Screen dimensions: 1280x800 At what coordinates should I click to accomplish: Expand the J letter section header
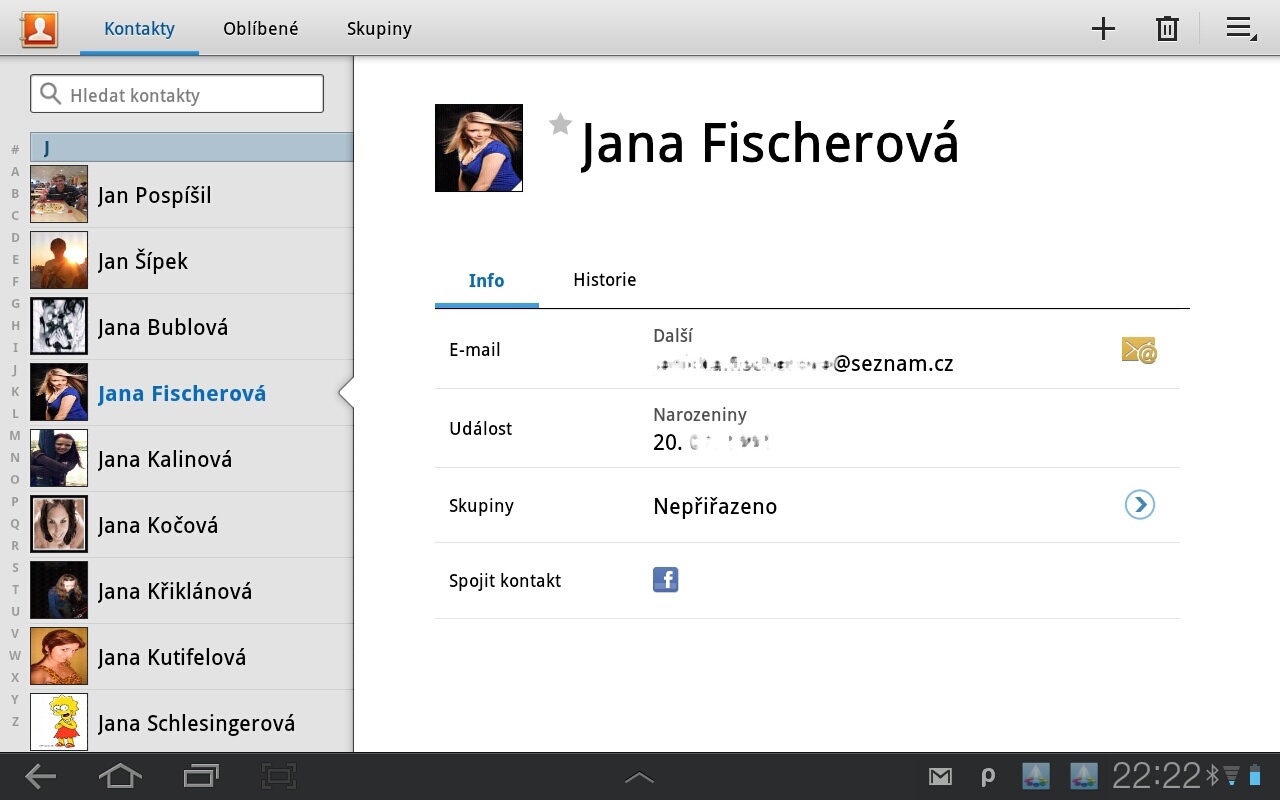click(x=190, y=146)
